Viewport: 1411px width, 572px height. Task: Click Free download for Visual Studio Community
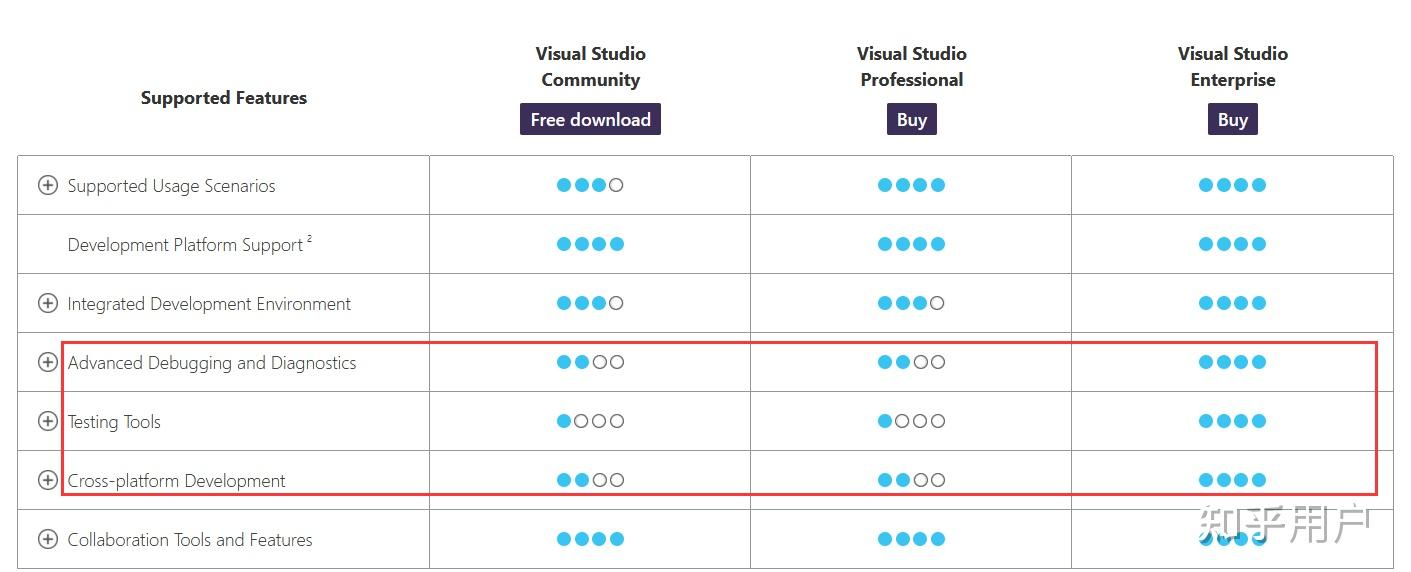coord(590,119)
